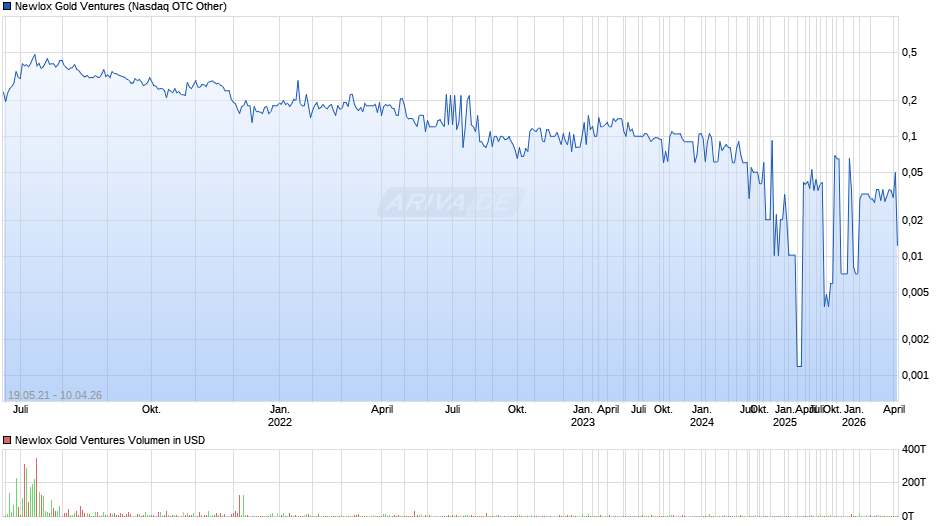
Task: Click the 0,02 price axis label
Action: [912, 221]
